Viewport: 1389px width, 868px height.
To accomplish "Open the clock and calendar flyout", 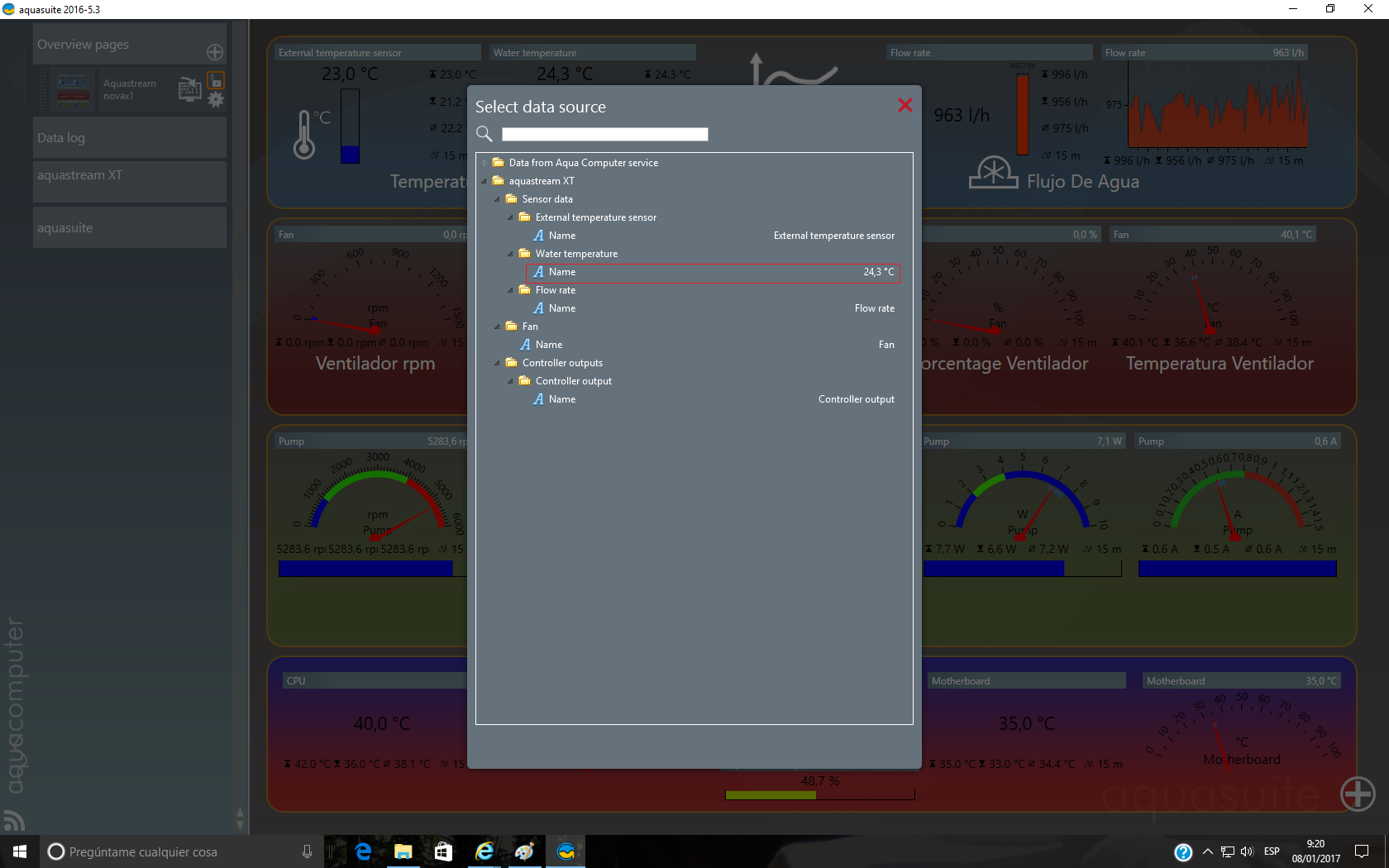I will tap(1316, 851).
